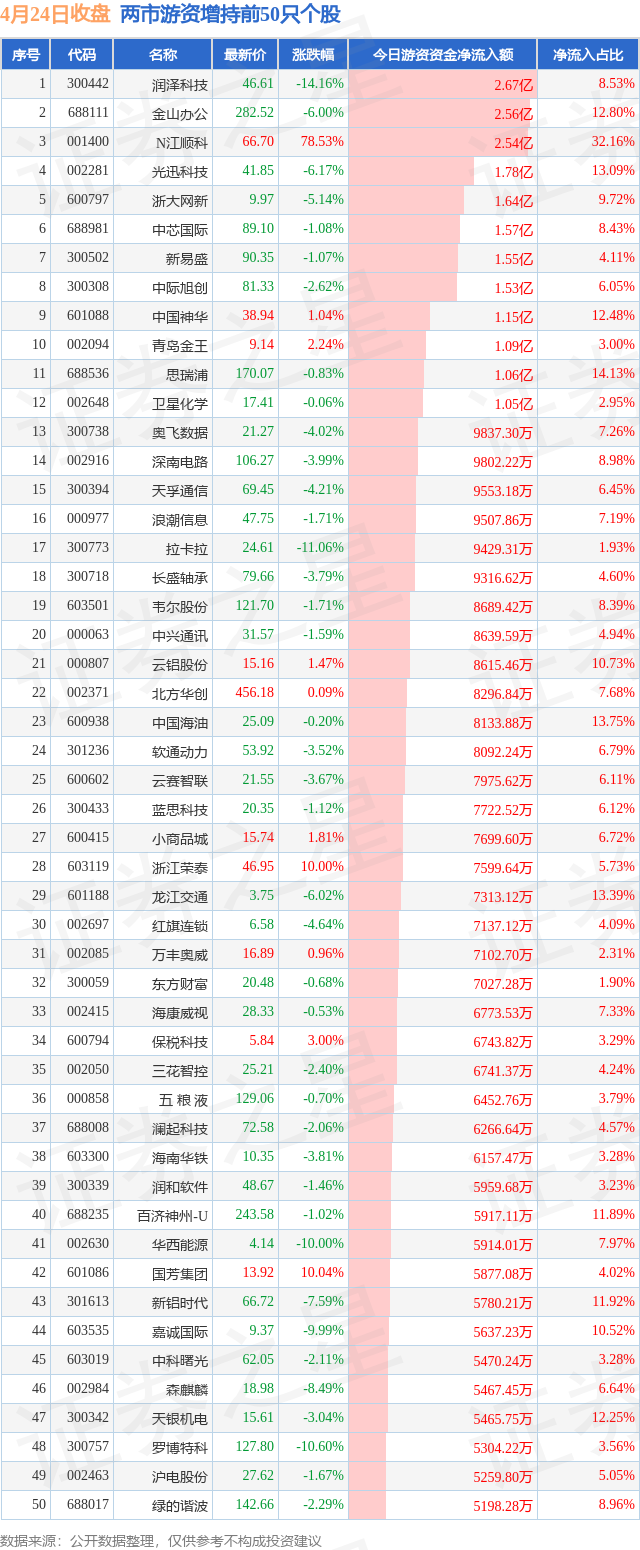Click stock name 东方财富
Screen dimensions: 640x1550
(180, 983)
